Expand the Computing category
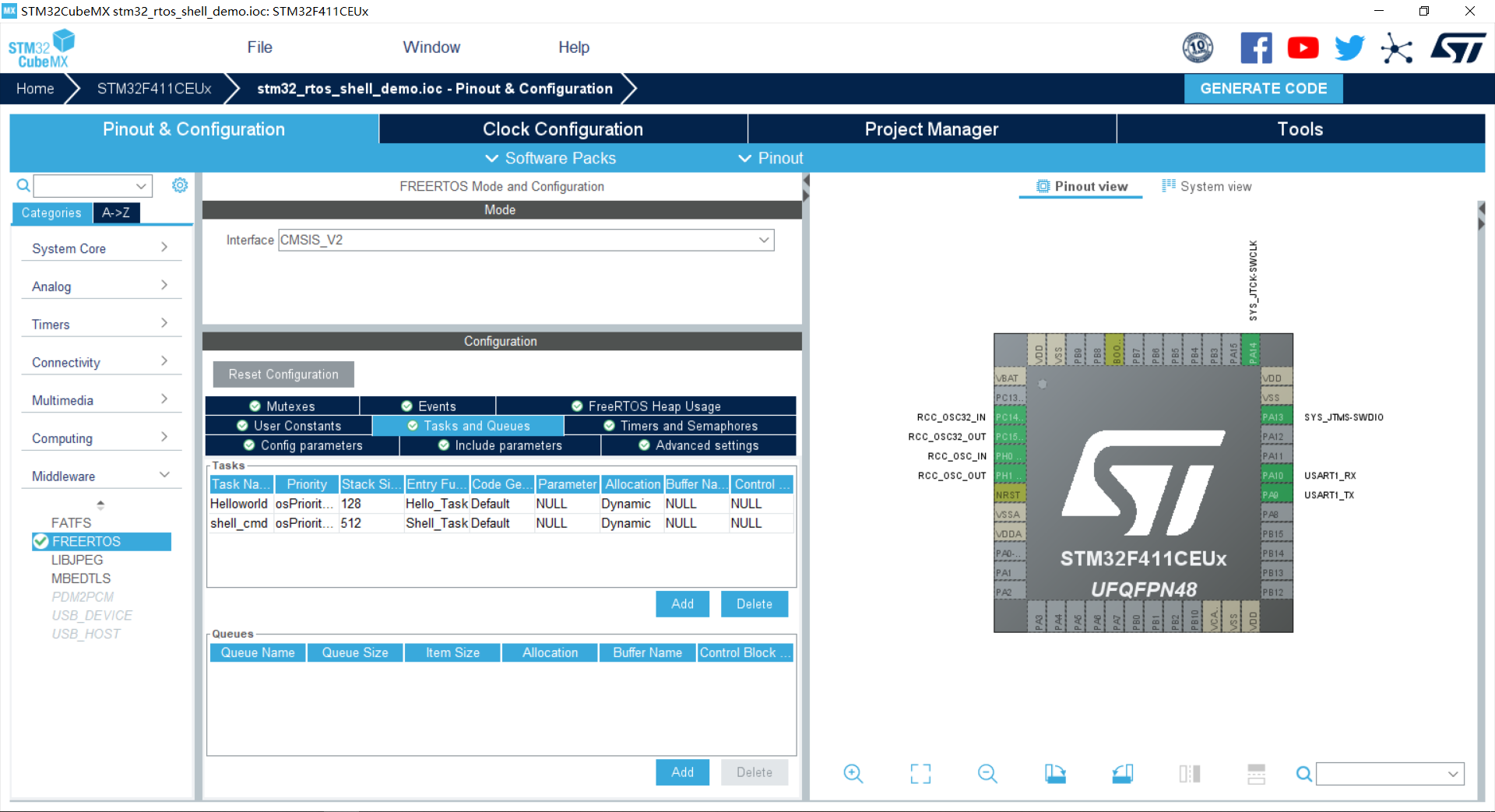This screenshot has height=812, width=1495. click(x=101, y=438)
